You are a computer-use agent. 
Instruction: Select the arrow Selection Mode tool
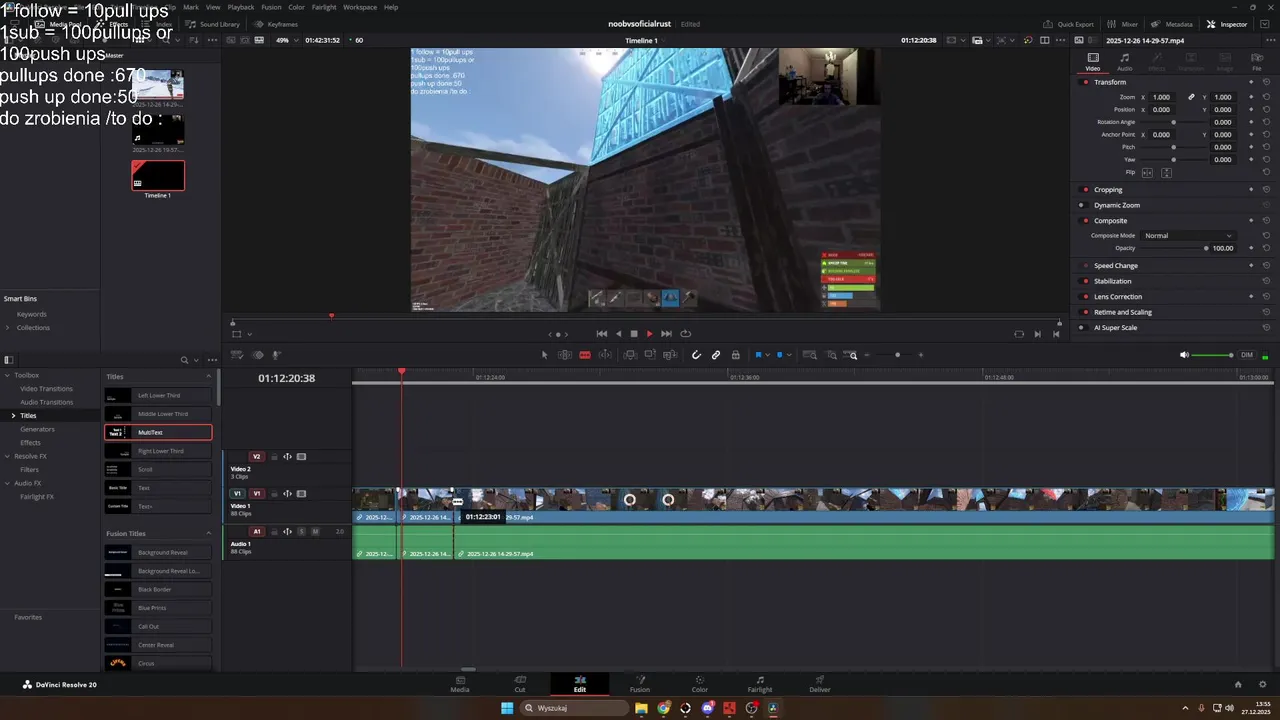tap(545, 355)
